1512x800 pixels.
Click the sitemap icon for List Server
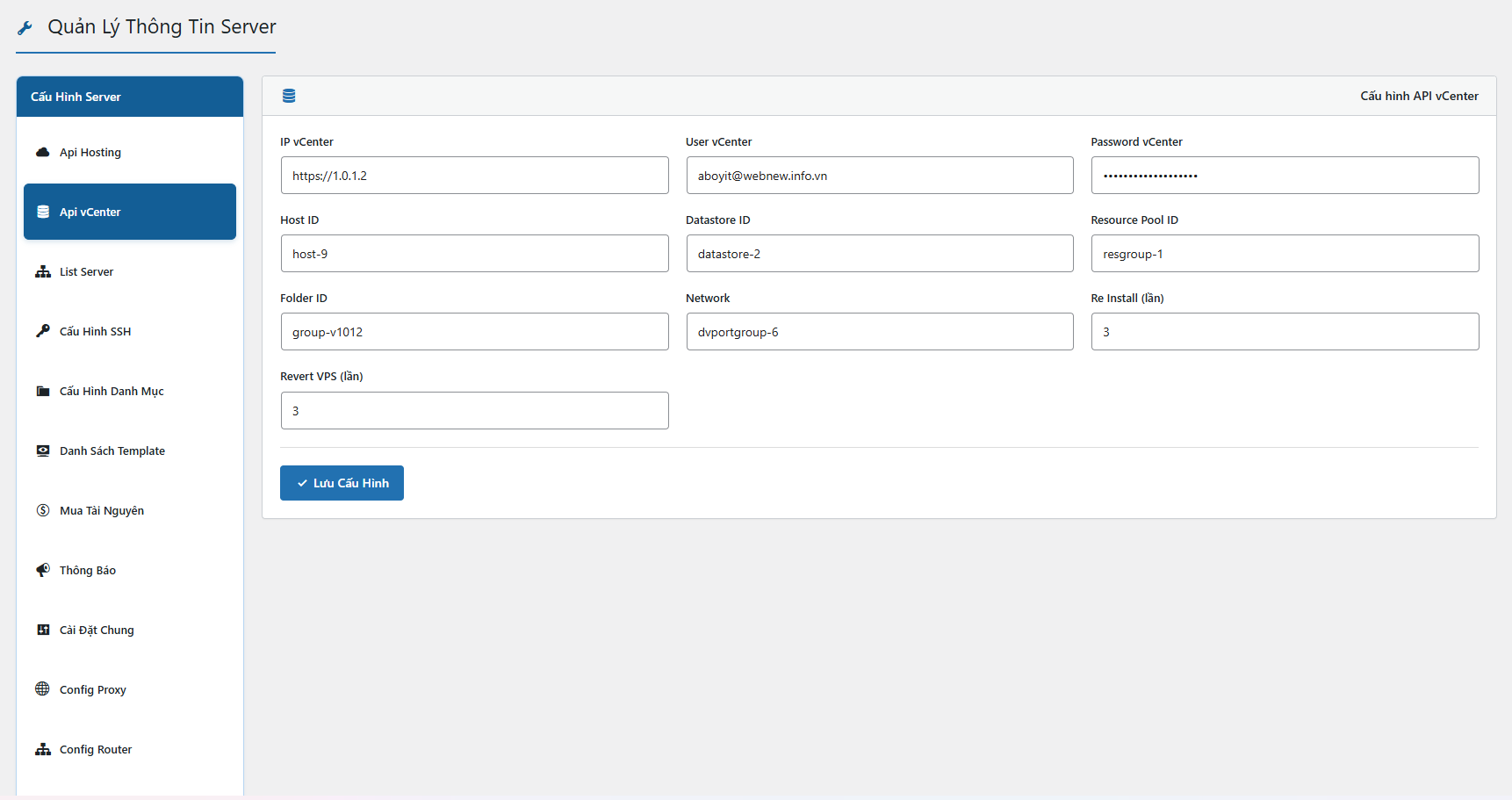(42, 271)
